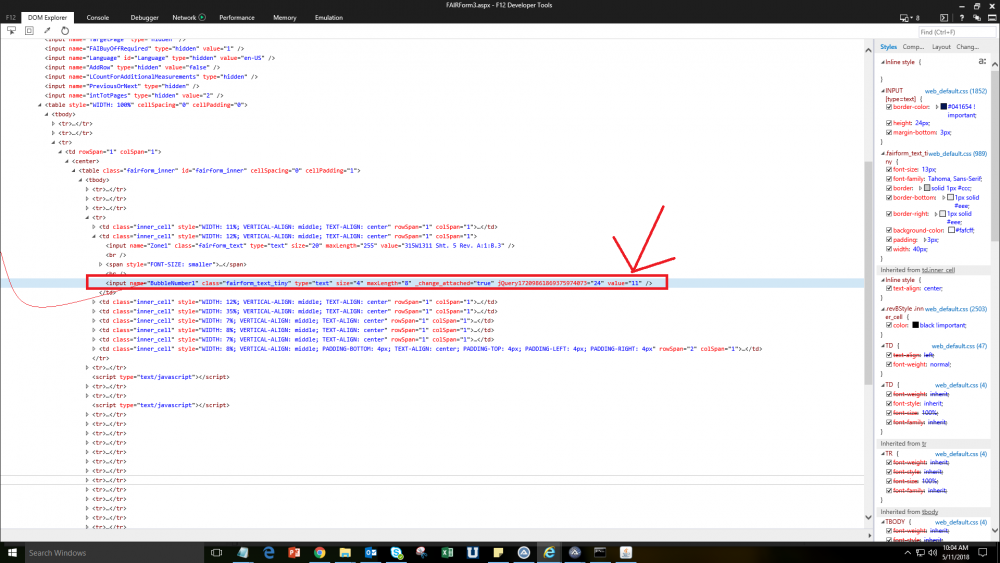
Task: Expand the td inner_cell WIDTH 35% node
Action: 94,312
